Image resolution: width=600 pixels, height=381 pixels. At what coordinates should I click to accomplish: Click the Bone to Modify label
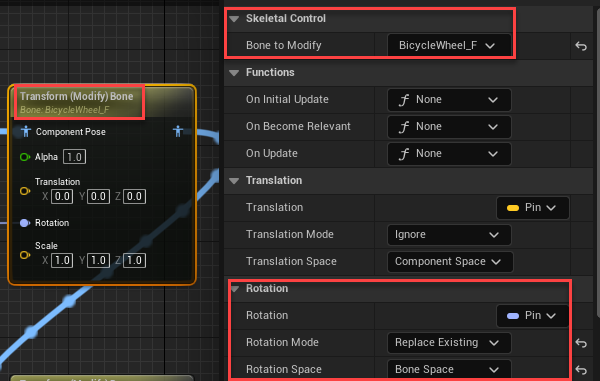(284, 46)
